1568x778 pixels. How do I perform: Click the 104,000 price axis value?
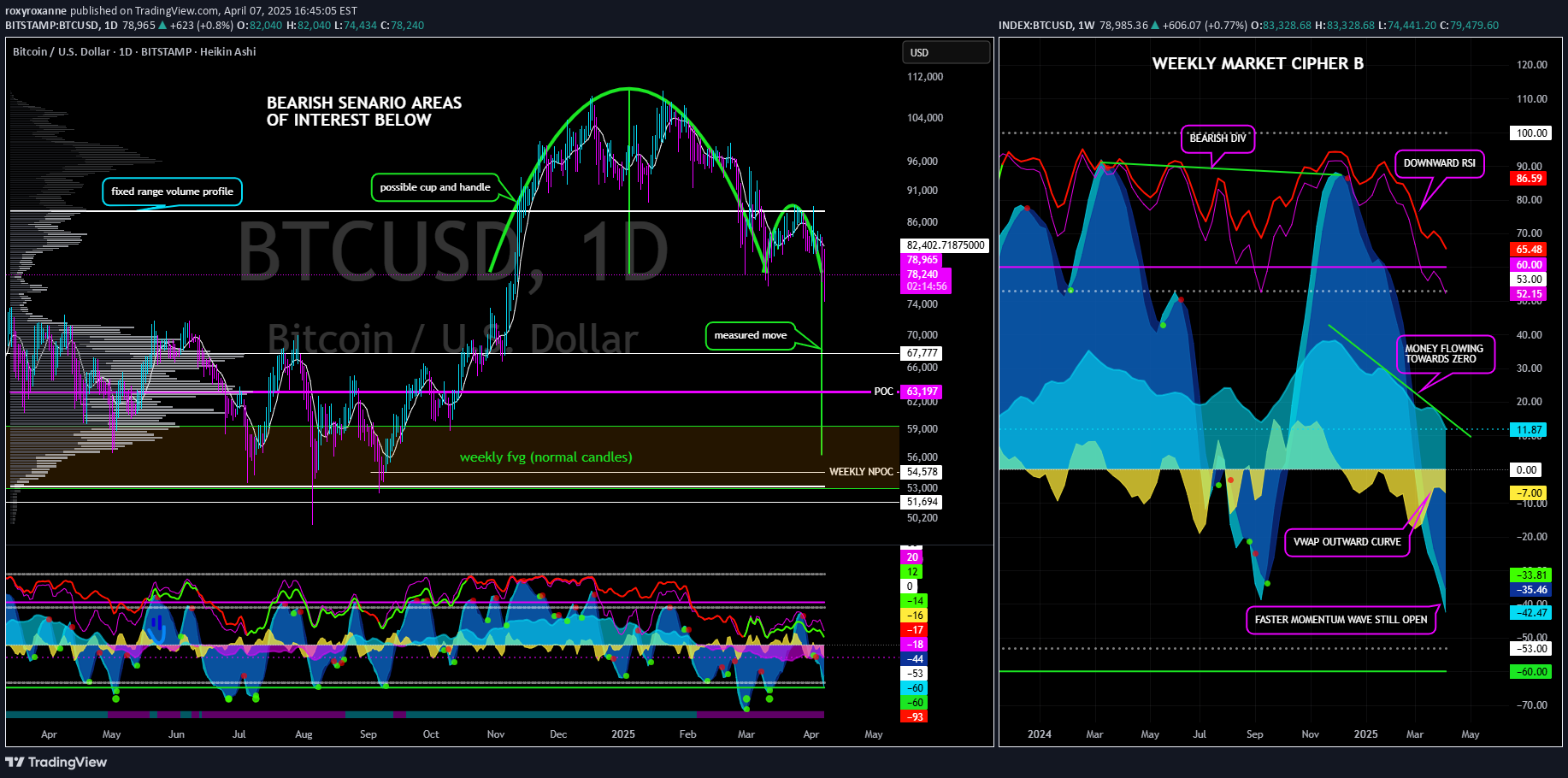click(924, 118)
